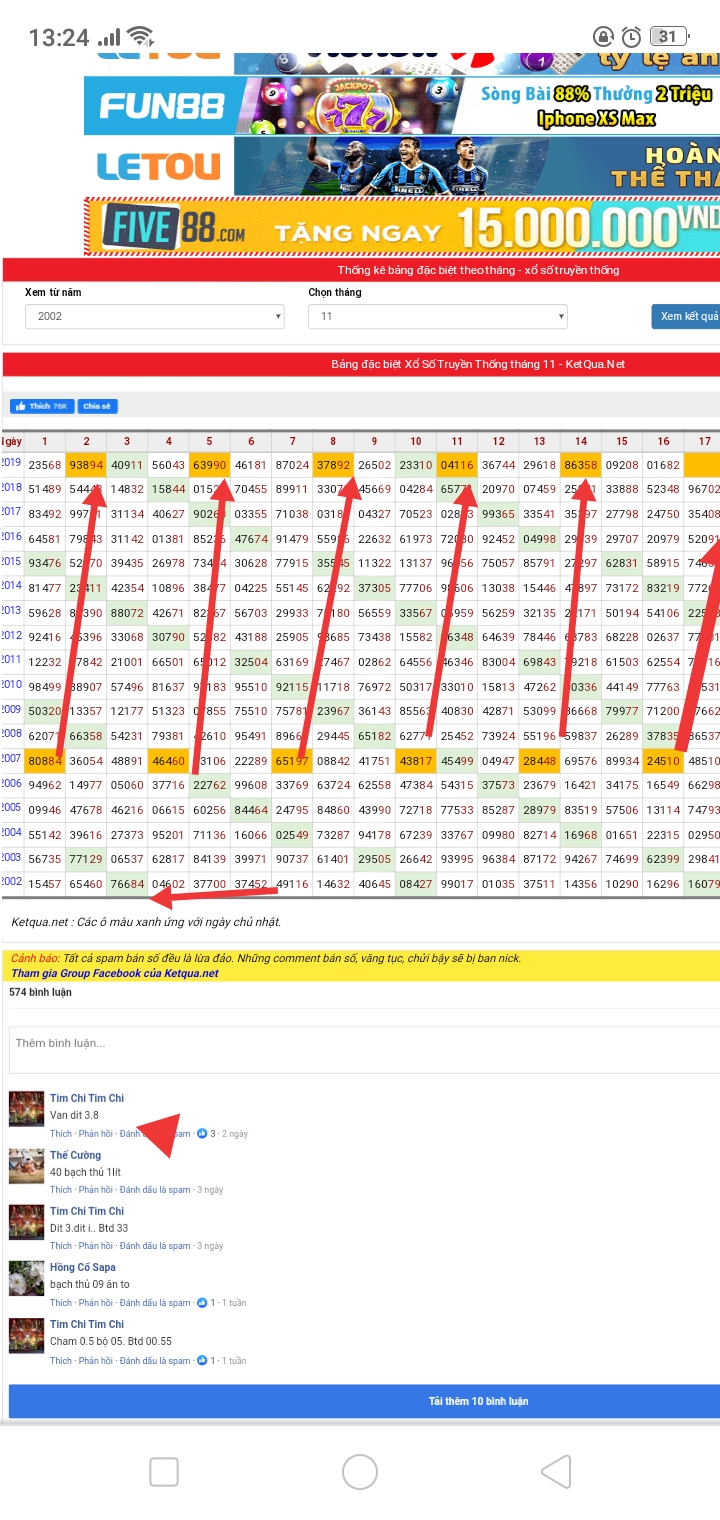Open the 'Xem từ năm' year dropdown
Screen dimensions: 720x1520
pyautogui.click(x=154, y=316)
